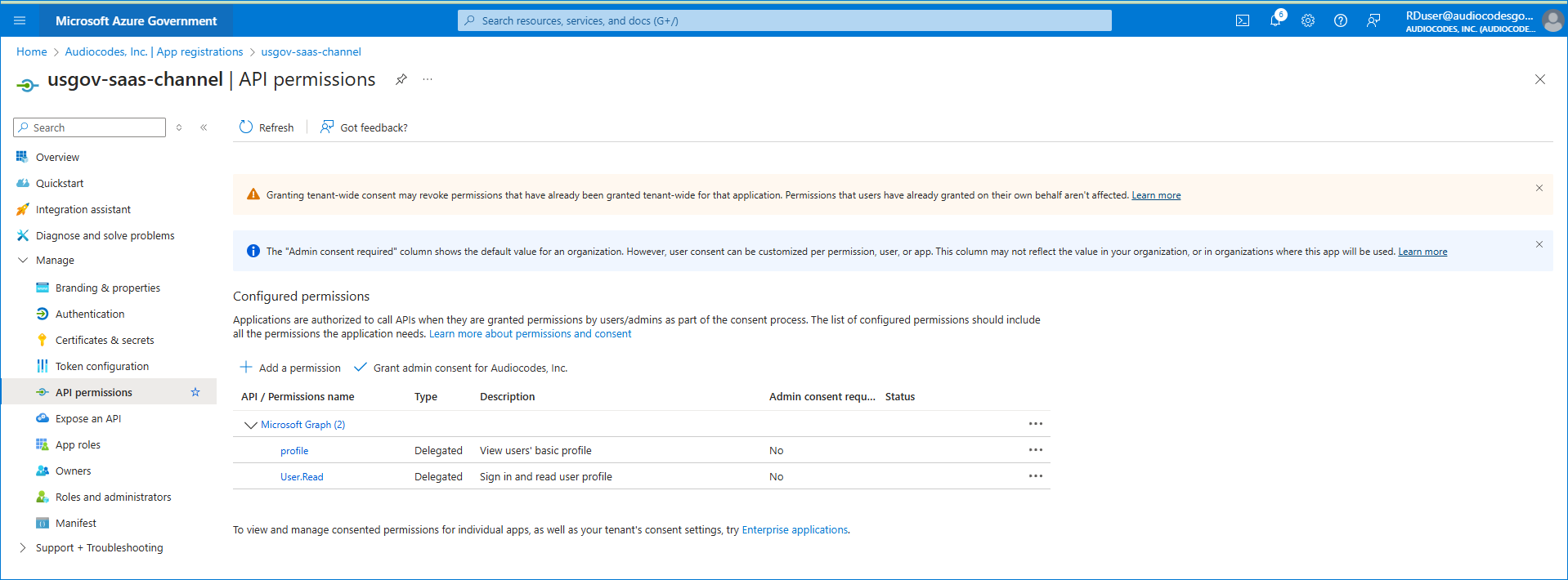1568x580 pixels.
Task: Click Add a permission
Action: point(291,368)
